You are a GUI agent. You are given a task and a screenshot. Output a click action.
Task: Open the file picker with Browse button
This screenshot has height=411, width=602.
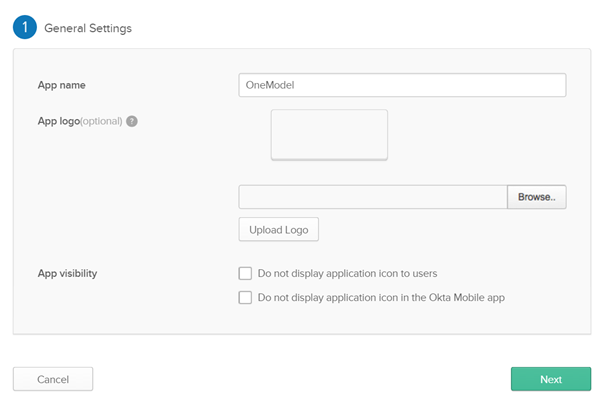(537, 197)
